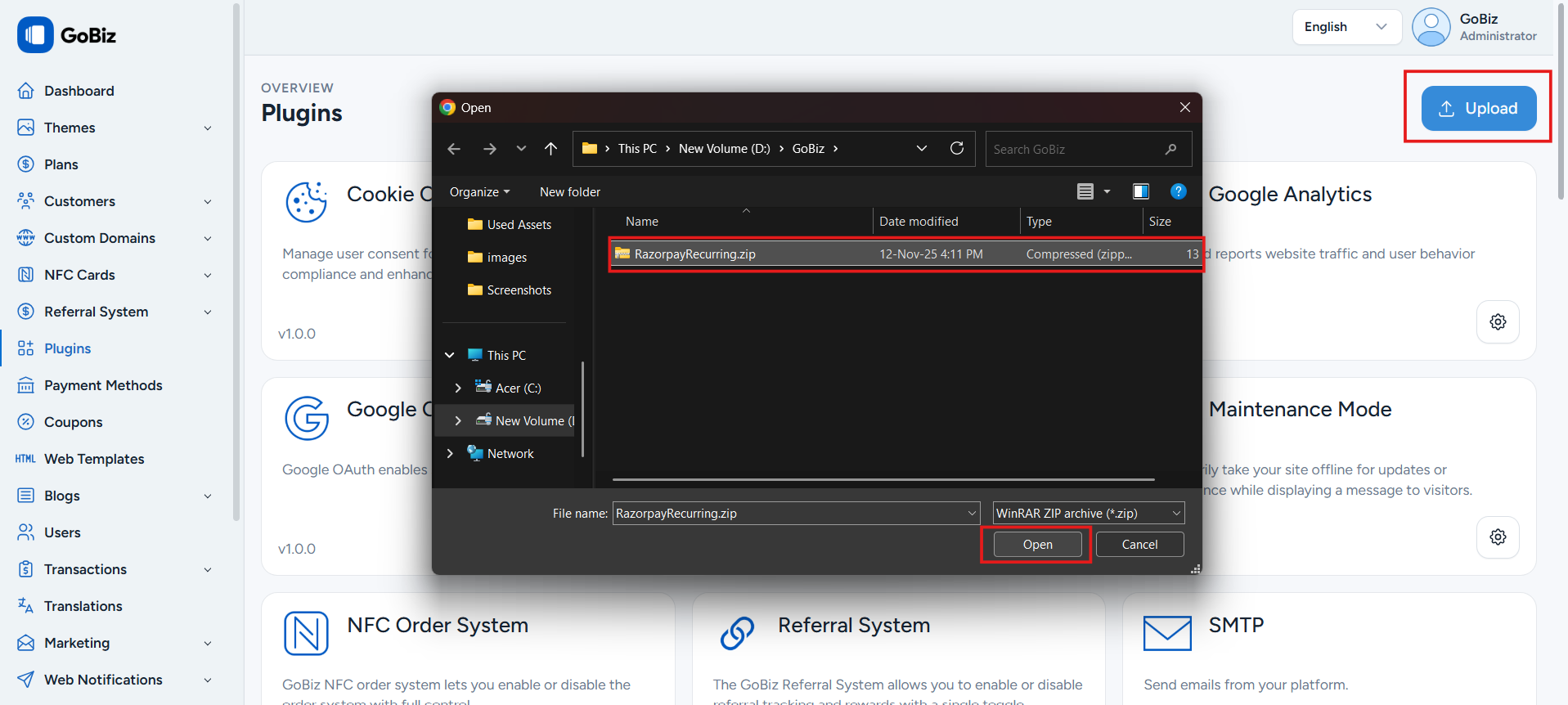Change the view layout icon
Image resolution: width=1568 pixels, height=705 pixels.
[x=1085, y=191]
